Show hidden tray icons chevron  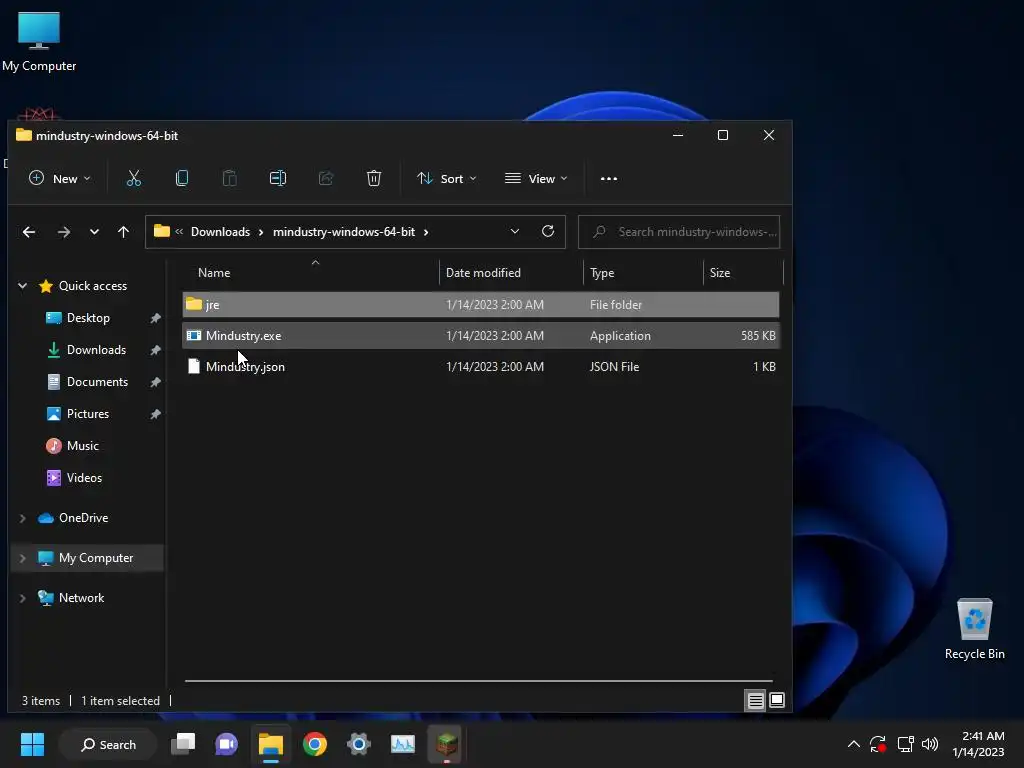pyautogui.click(x=854, y=744)
